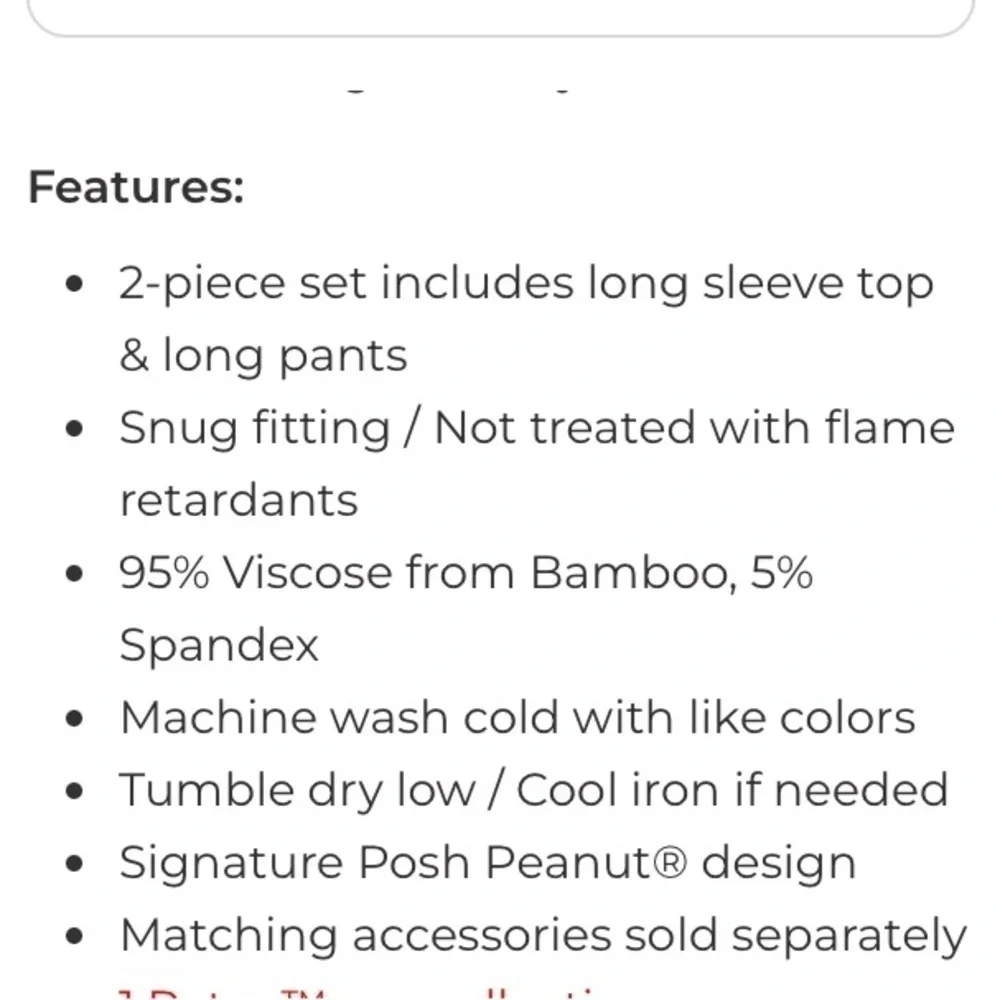Viewport: 1000px width, 1000px height.
Task: Click the bullet before '2-piece set'
Action: (75, 284)
